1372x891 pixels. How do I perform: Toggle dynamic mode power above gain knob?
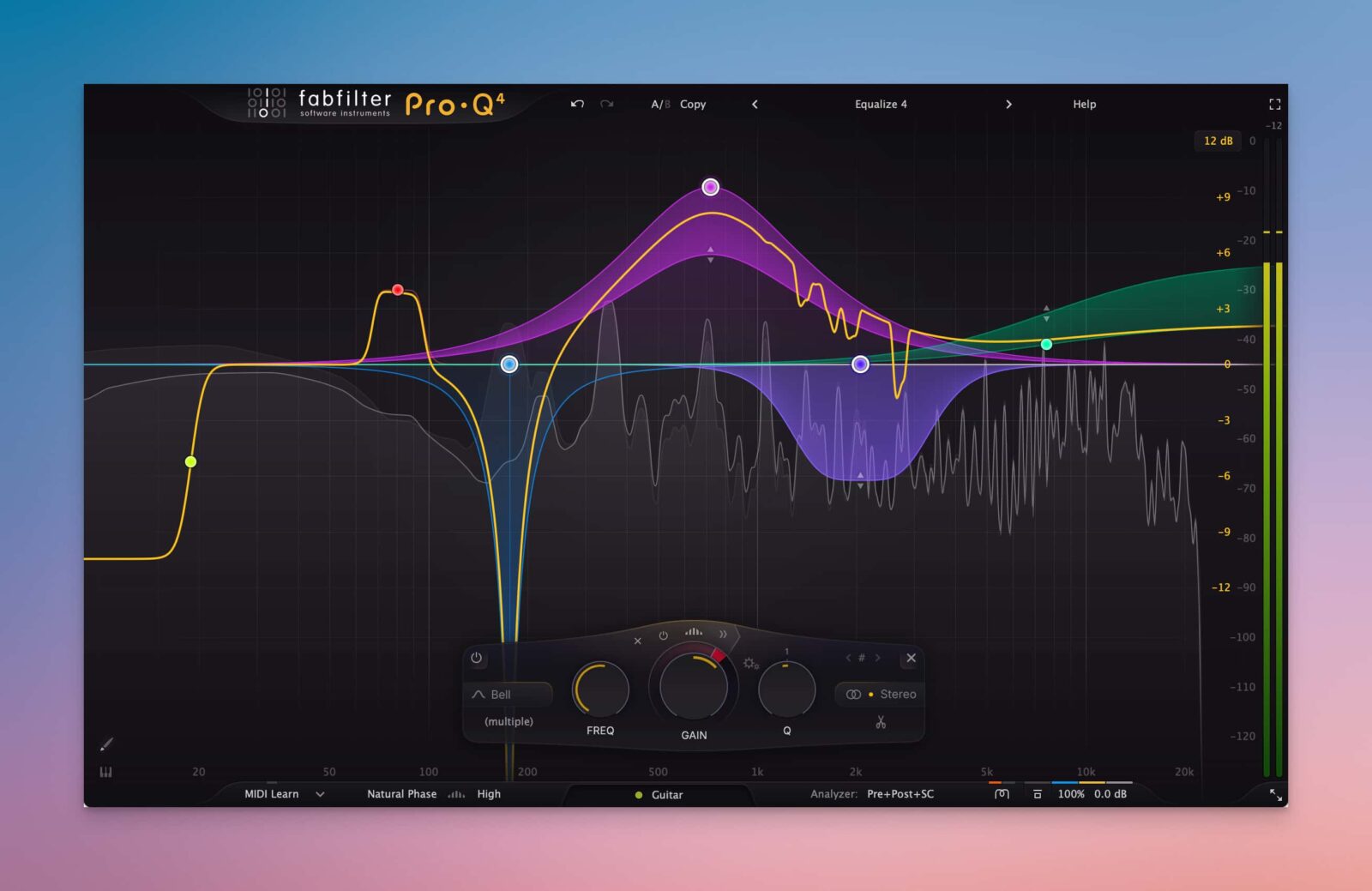point(663,635)
